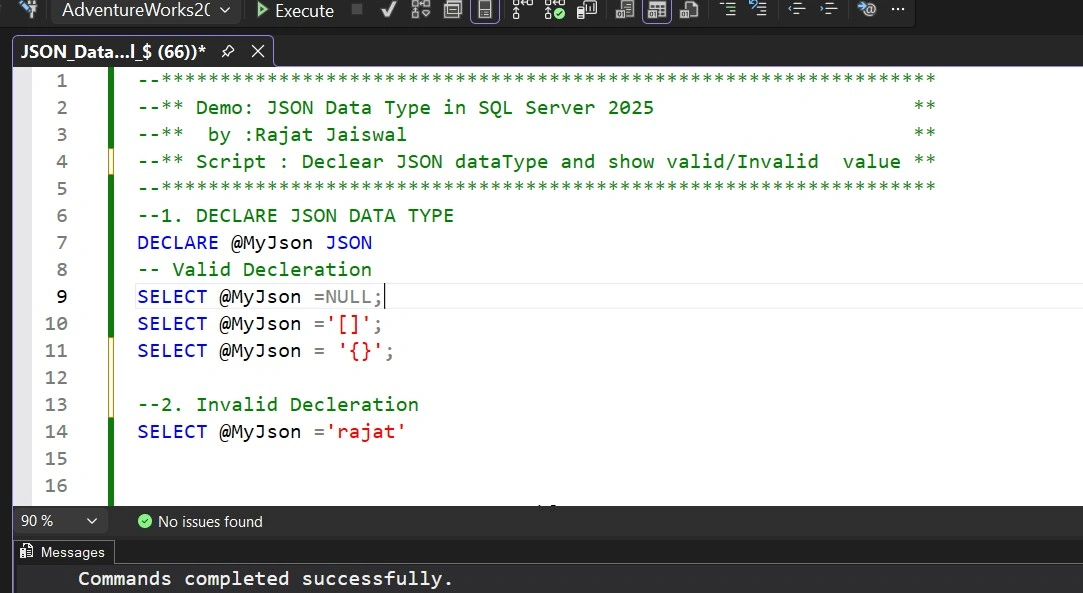Image resolution: width=1083 pixels, height=593 pixels.
Task: Specify values for template parameters
Action: 867,9
